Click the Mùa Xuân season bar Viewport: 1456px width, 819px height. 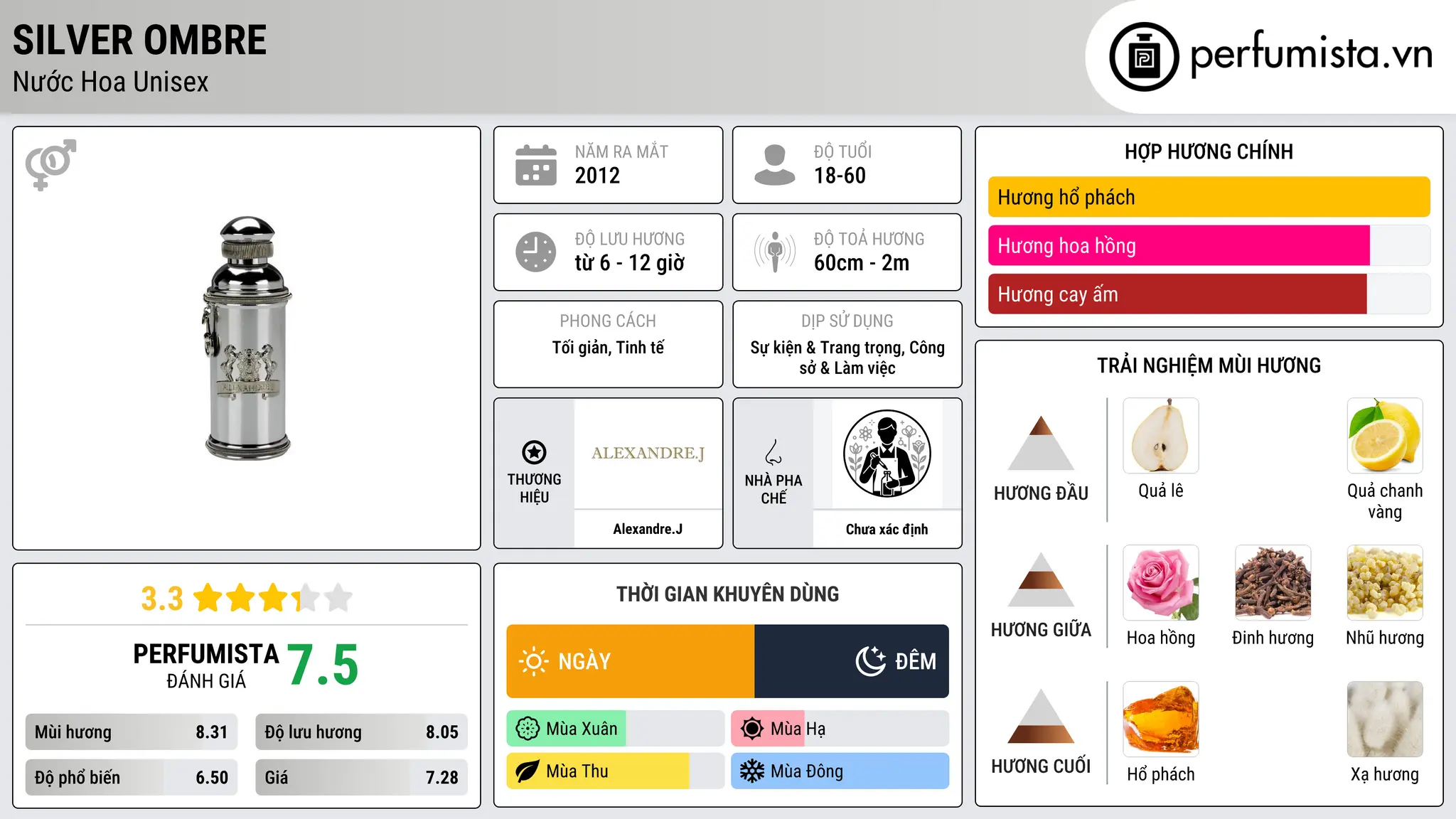tap(616, 729)
